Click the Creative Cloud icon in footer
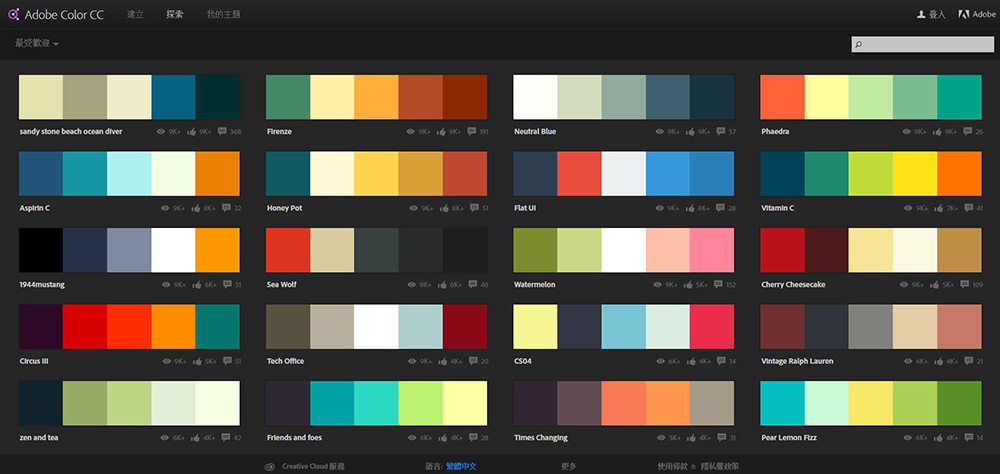The width and height of the screenshot is (1000, 474). point(269,466)
